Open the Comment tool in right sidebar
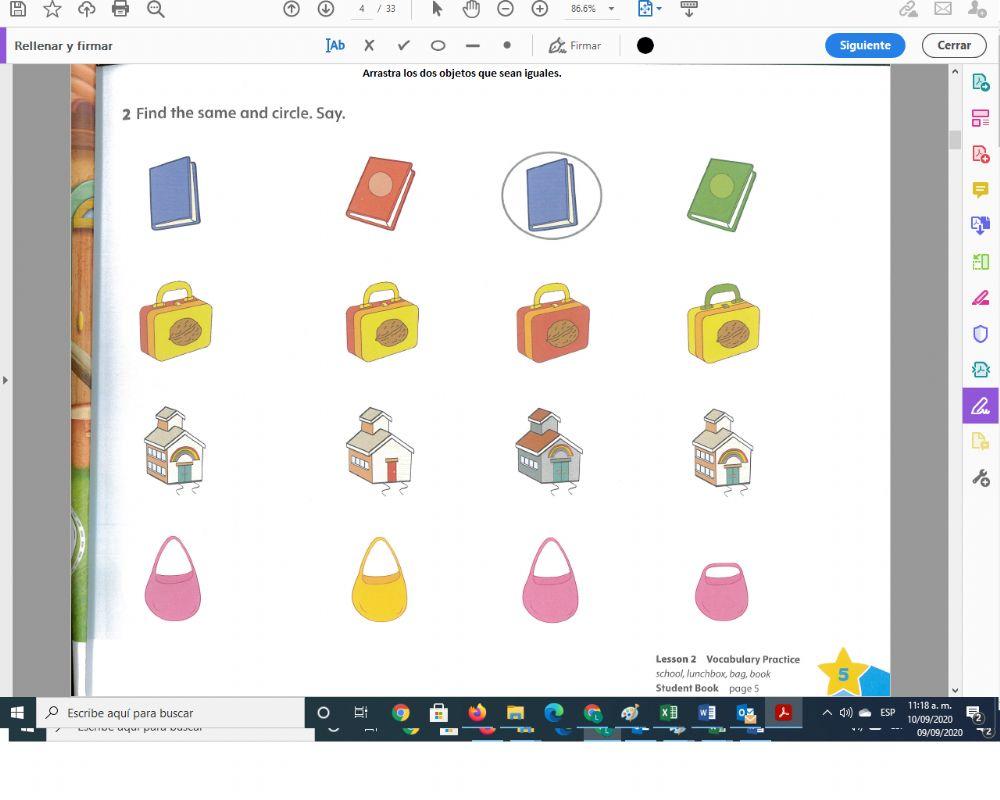This screenshot has height=800, width=1000. (x=980, y=190)
